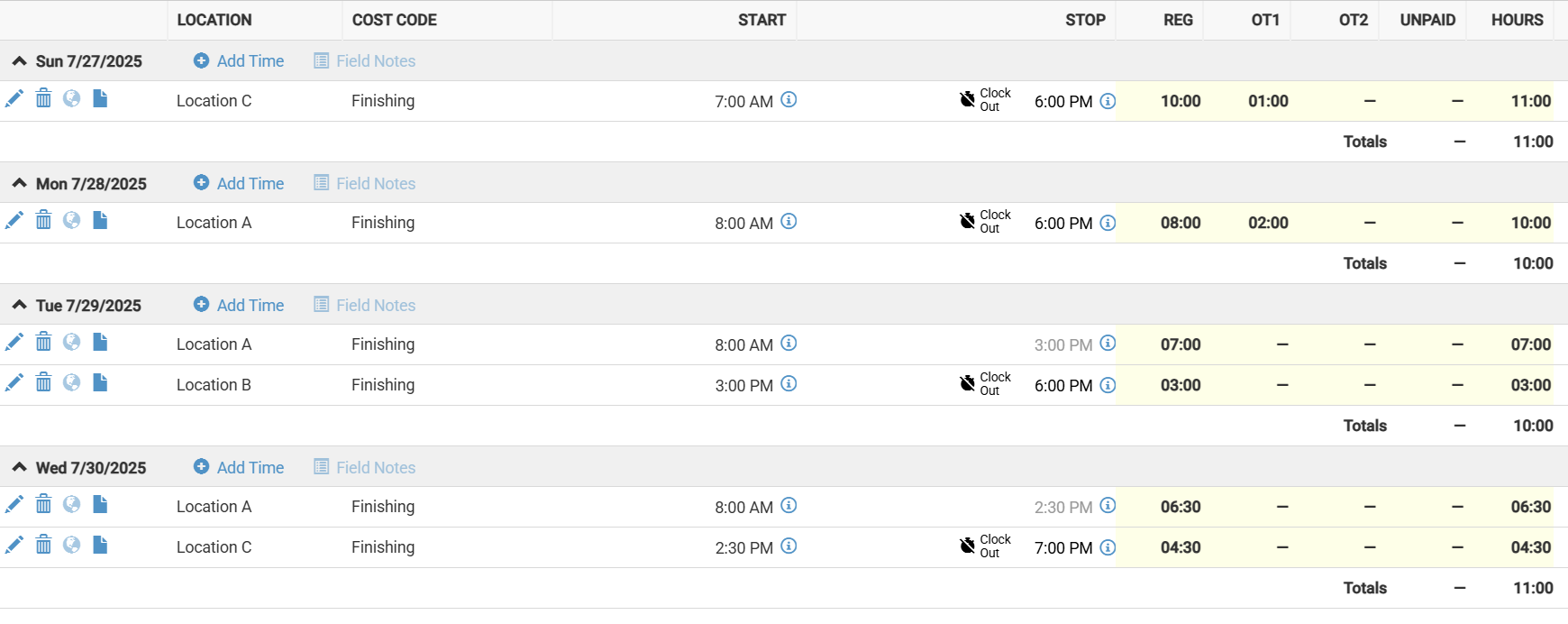This screenshot has width=1568, height=624.
Task: Open Field Notes for Sun 7/27/2025
Action: click(365, 61)
